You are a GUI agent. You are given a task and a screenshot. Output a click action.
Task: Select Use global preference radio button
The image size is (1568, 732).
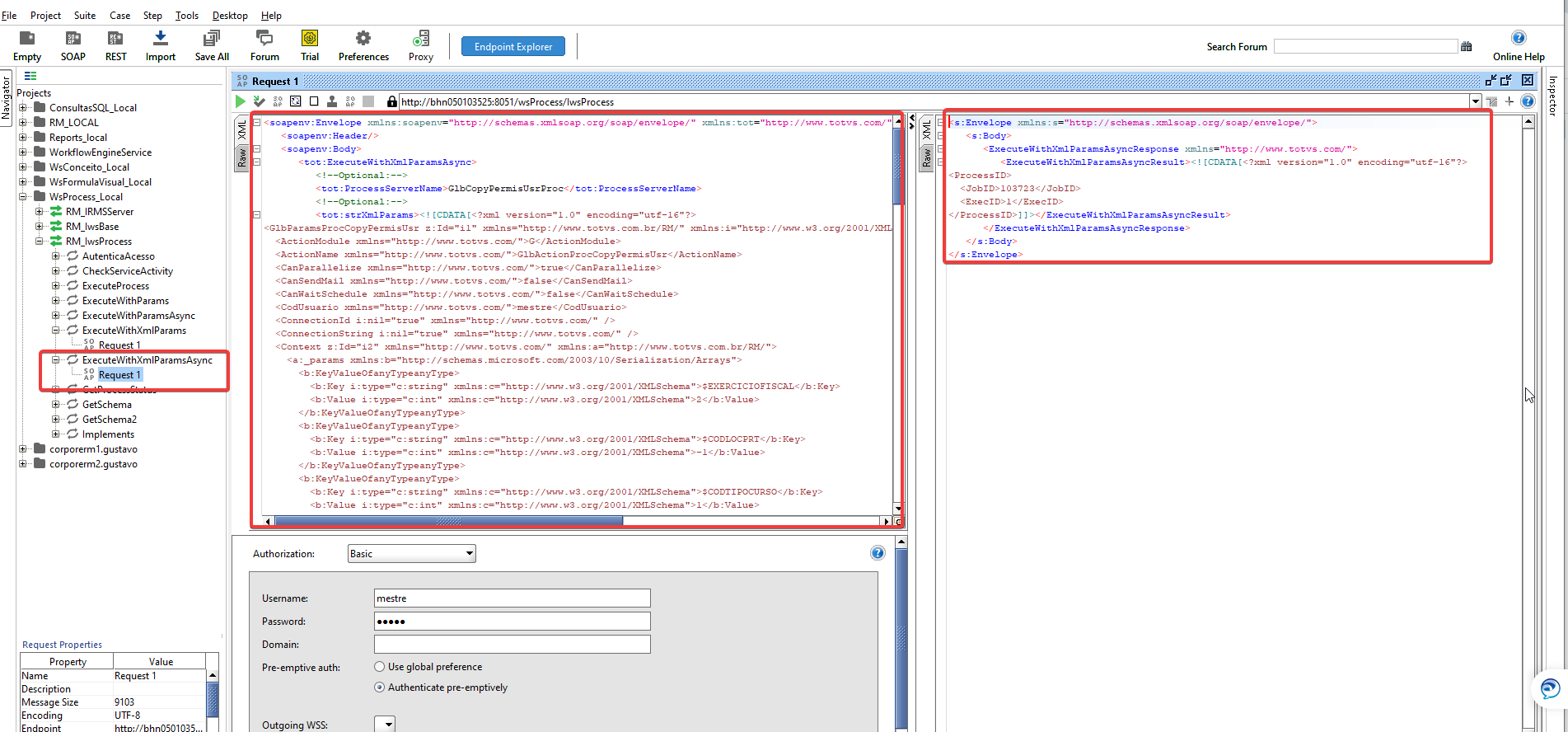(x=379, y=667)
